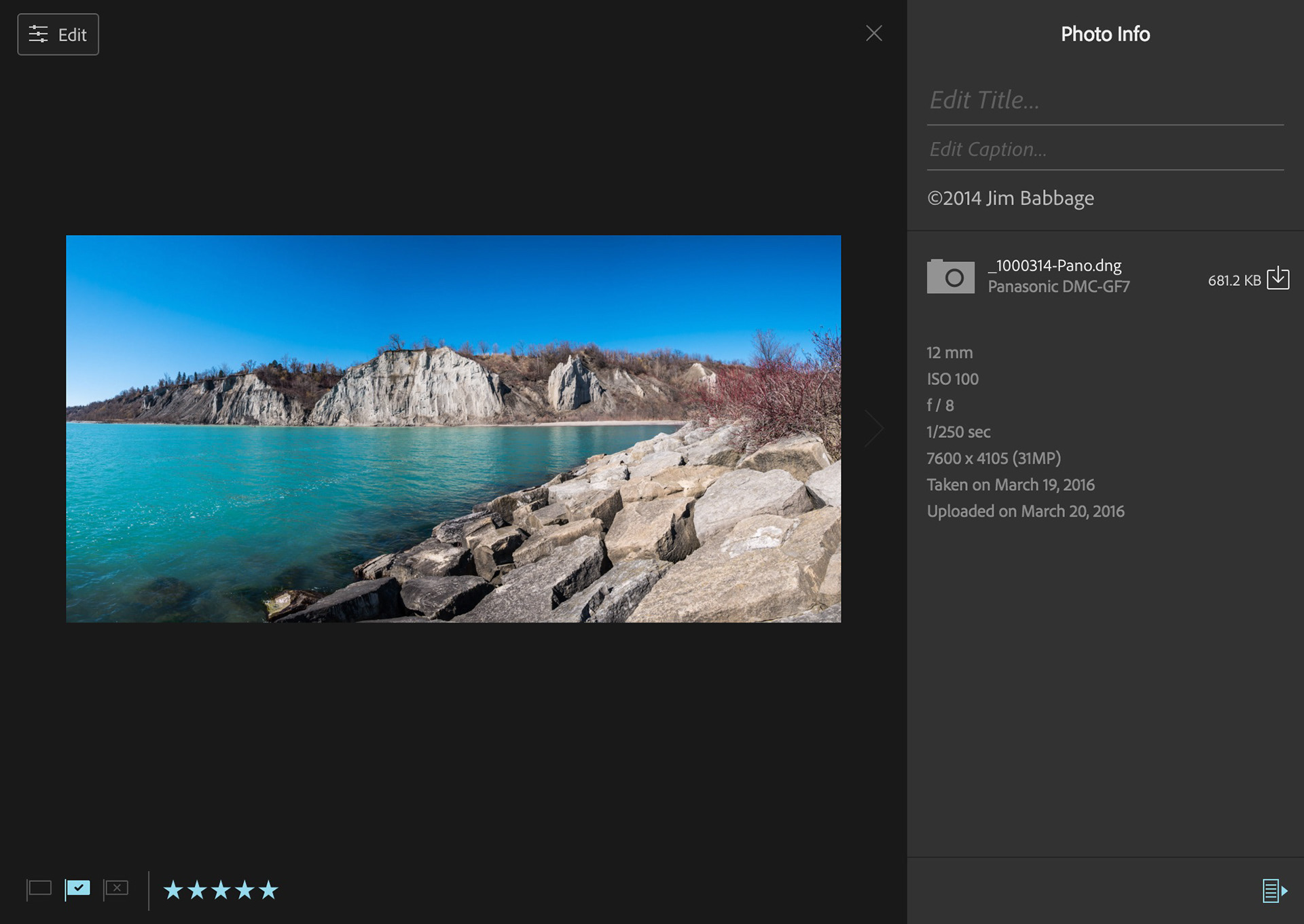Select the 681.2 KB file size
The image size is (1304, 924).
1234,280
